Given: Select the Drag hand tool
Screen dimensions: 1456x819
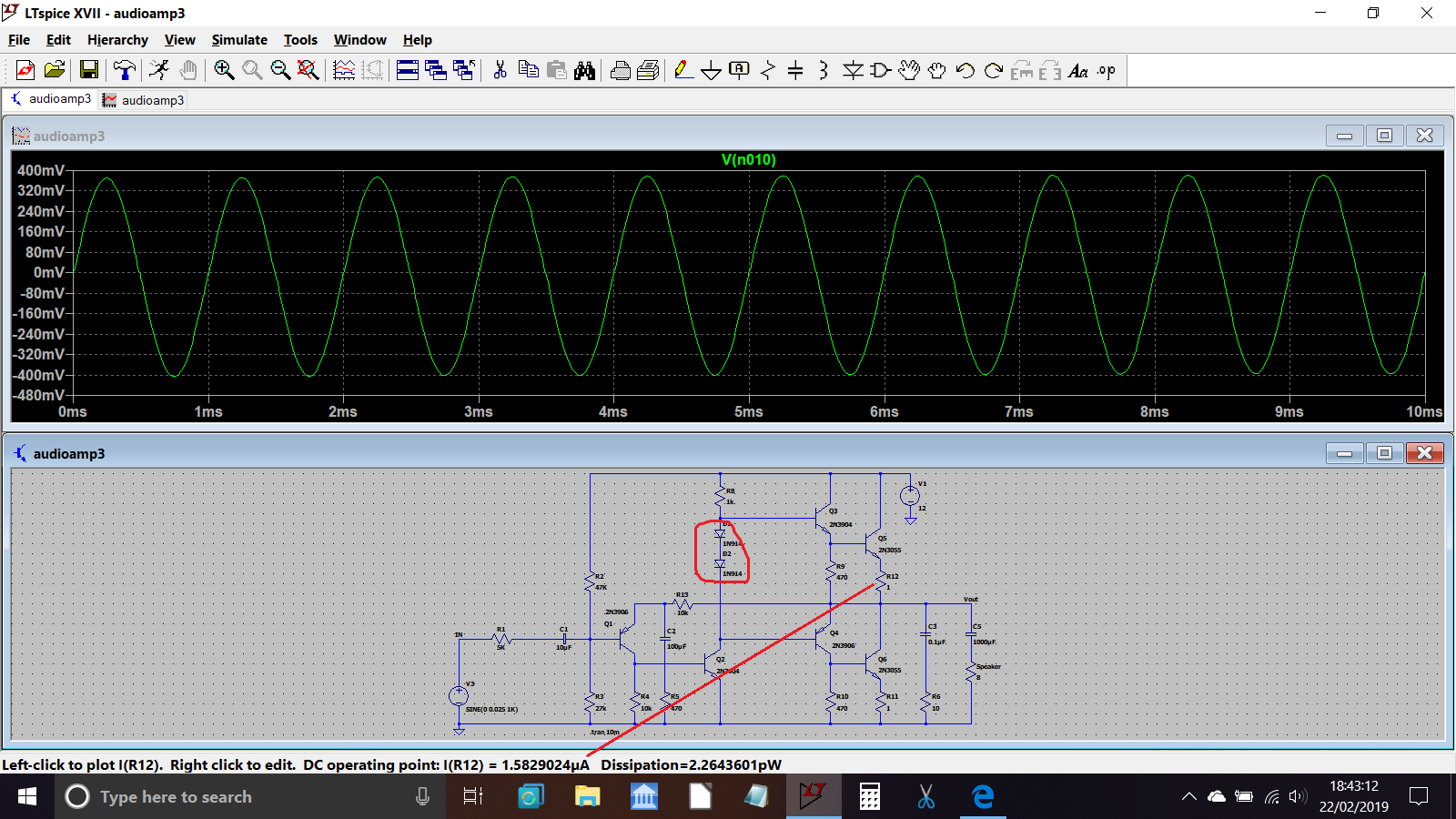Looking at the screenshot, I should [937, 70].
